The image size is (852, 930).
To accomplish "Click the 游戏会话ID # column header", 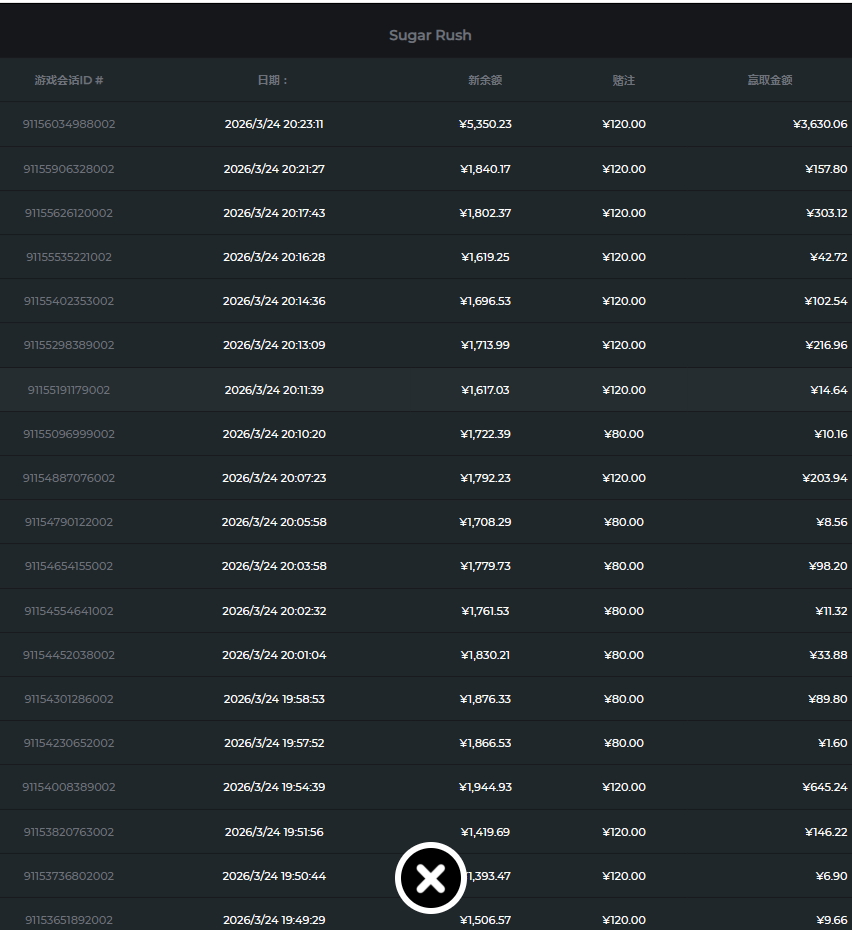I will click(x=69, y=80).
